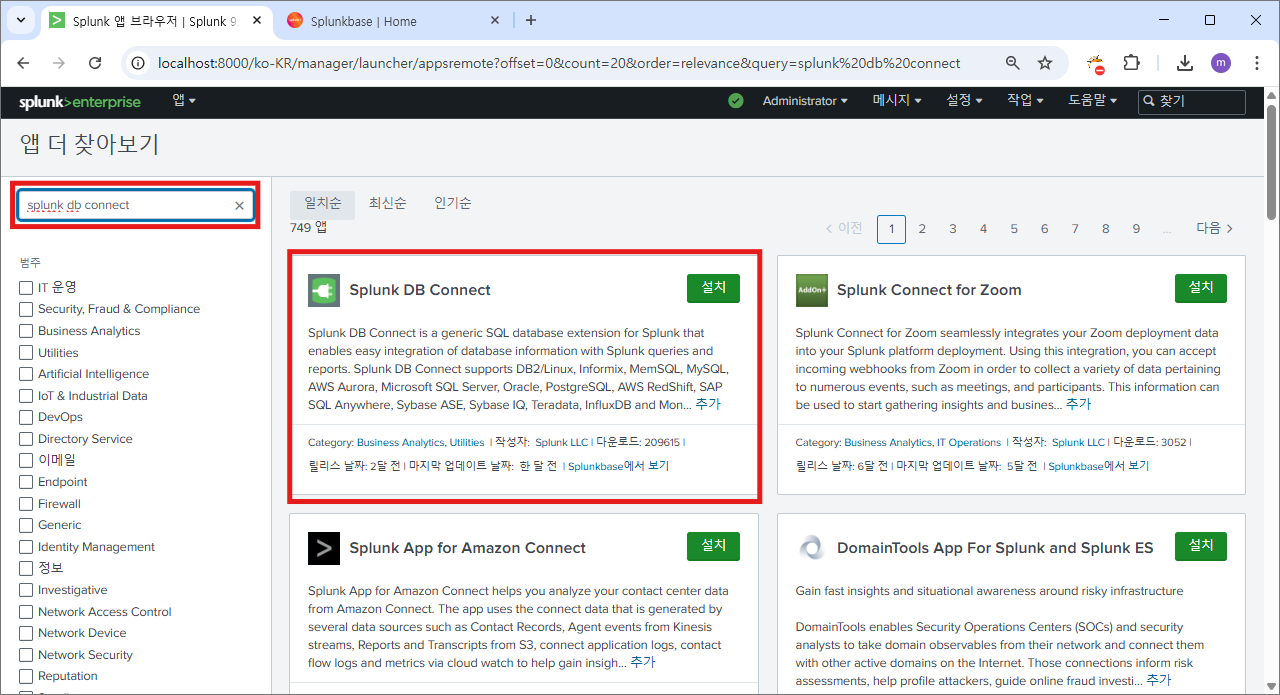Open the 앱 dropdown menu
Image resolution: width=1280 pixels, height=695 pixels.
[184, 101]
